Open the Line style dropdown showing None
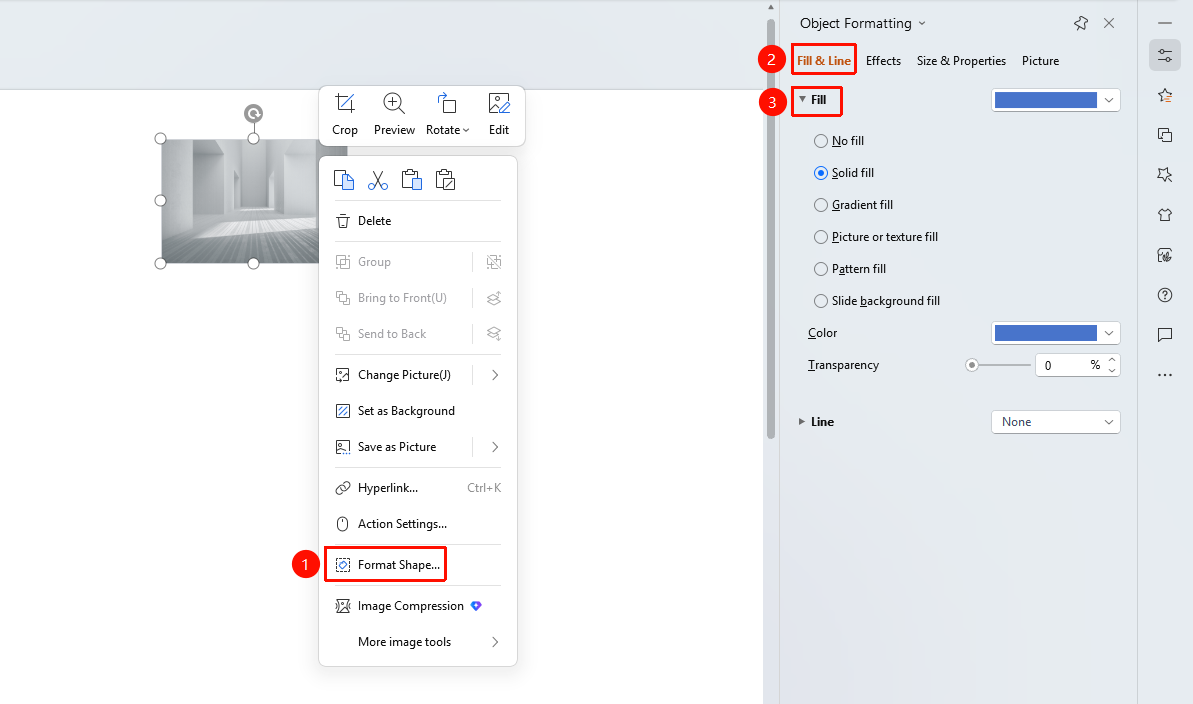 pyautogui.click(x=1055, y=422)
